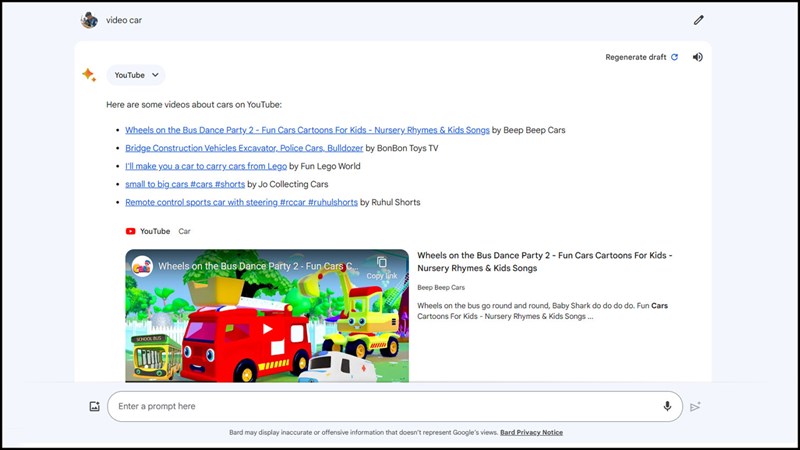Click the 'video car' prompt text

124,20
